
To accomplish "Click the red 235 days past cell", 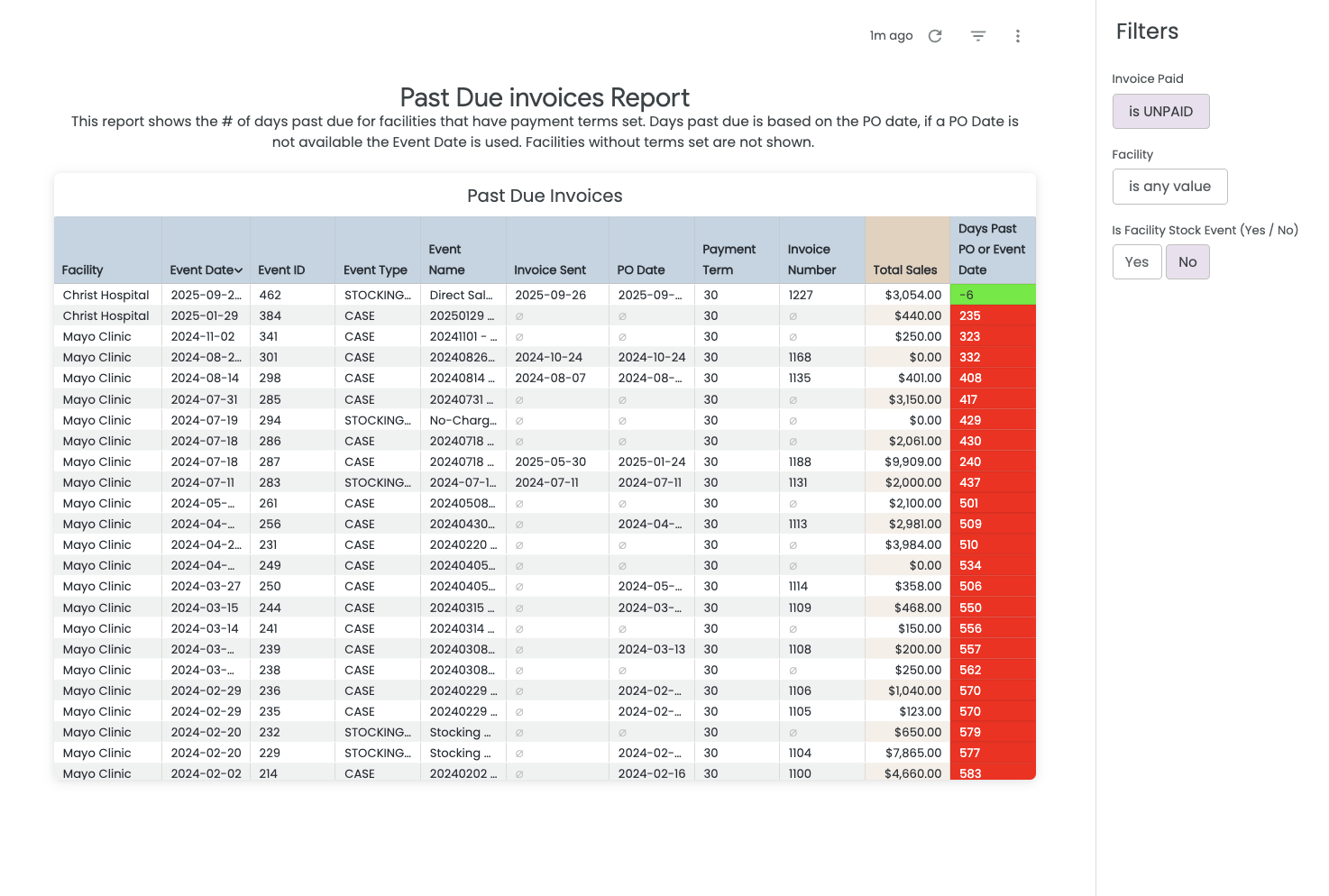I will (x=992, y=315).
